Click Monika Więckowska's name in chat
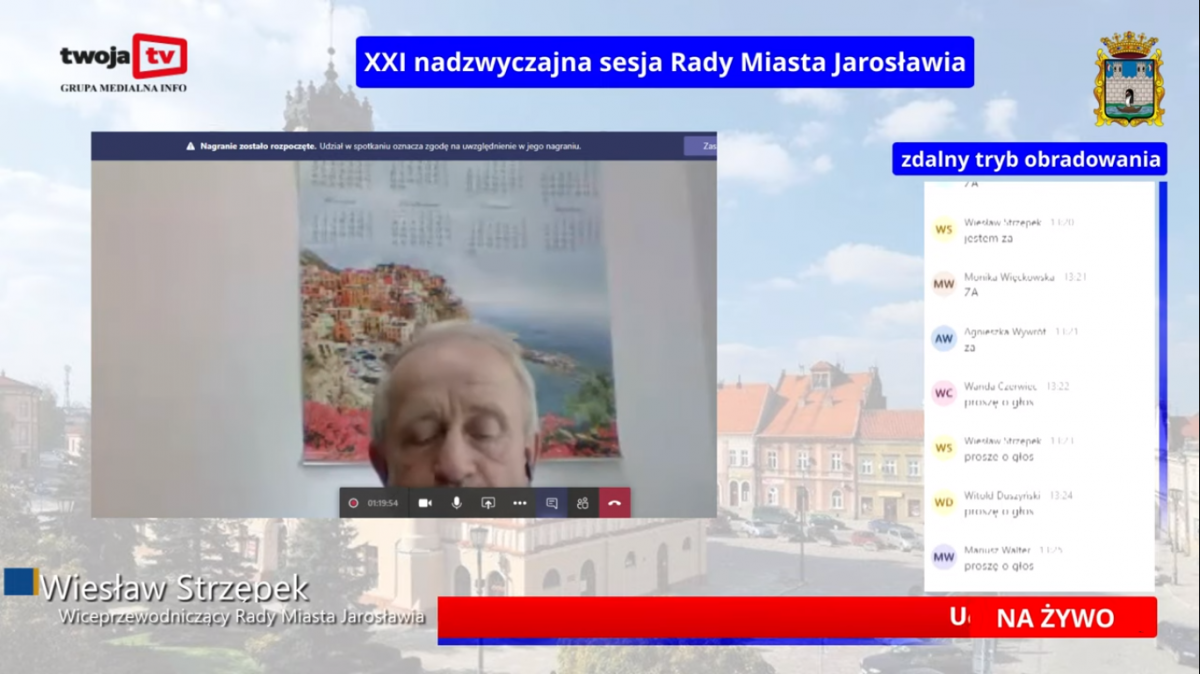 coord(1009,277)
